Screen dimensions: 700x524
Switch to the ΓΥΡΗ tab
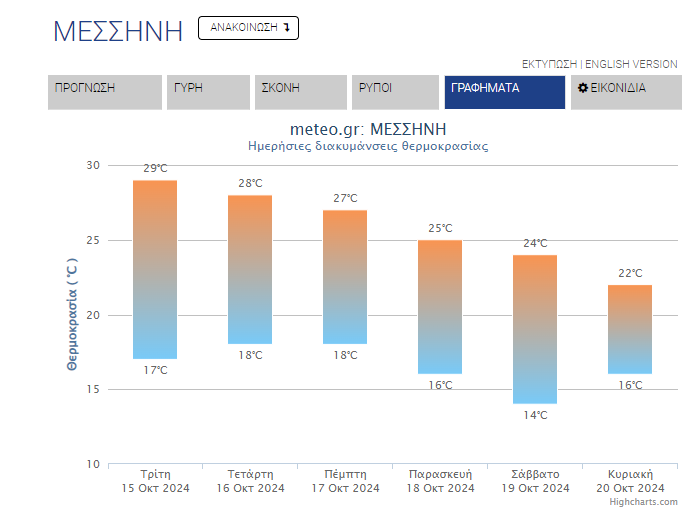[208, 92]
